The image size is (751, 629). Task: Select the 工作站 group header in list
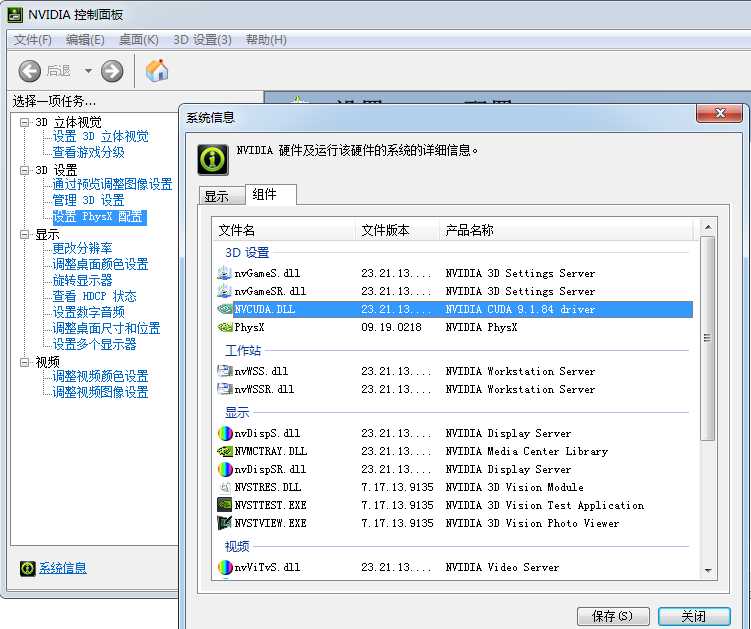click(243, 351)
